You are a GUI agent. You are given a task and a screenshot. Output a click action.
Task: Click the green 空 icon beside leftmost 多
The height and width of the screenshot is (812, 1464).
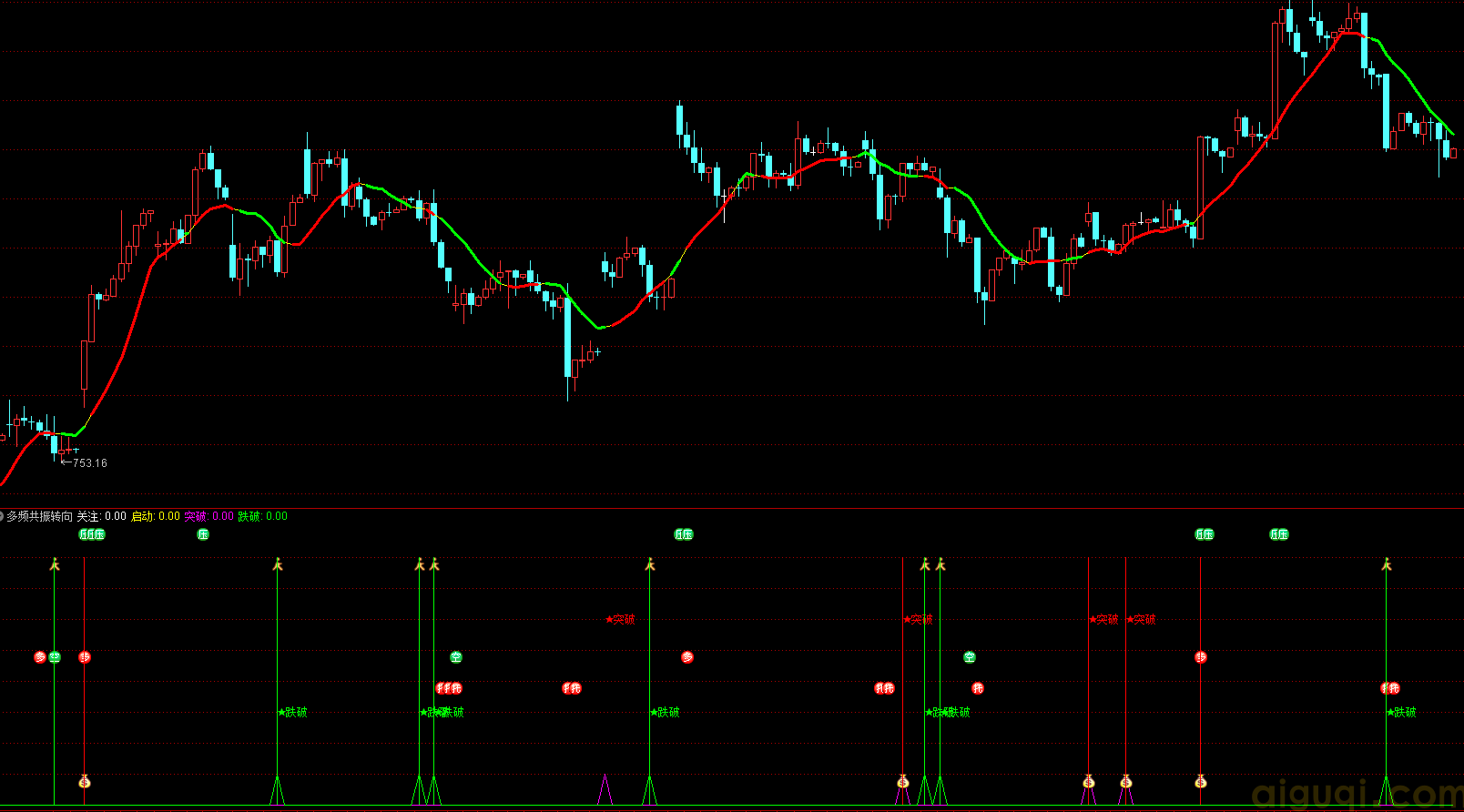55,657
